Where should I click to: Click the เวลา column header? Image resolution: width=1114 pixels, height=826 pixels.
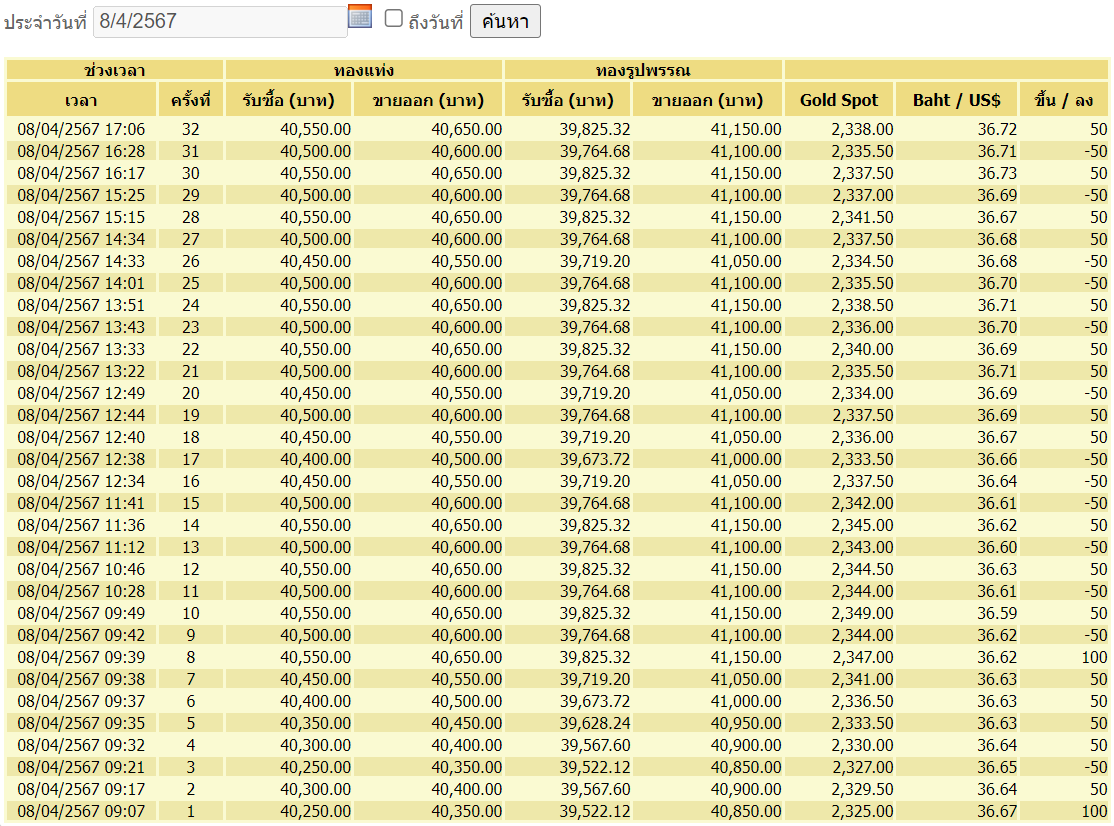(x=81, y=100)
